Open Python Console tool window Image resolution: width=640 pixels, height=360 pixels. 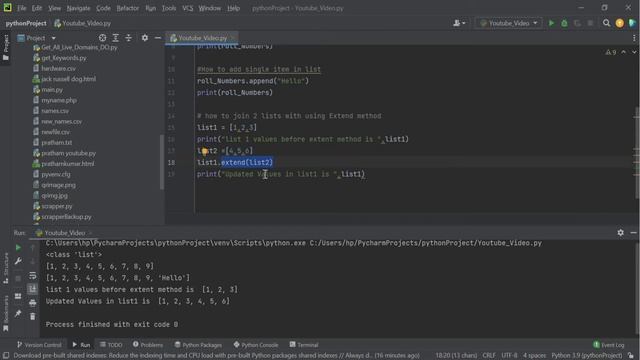coord(256,345)
